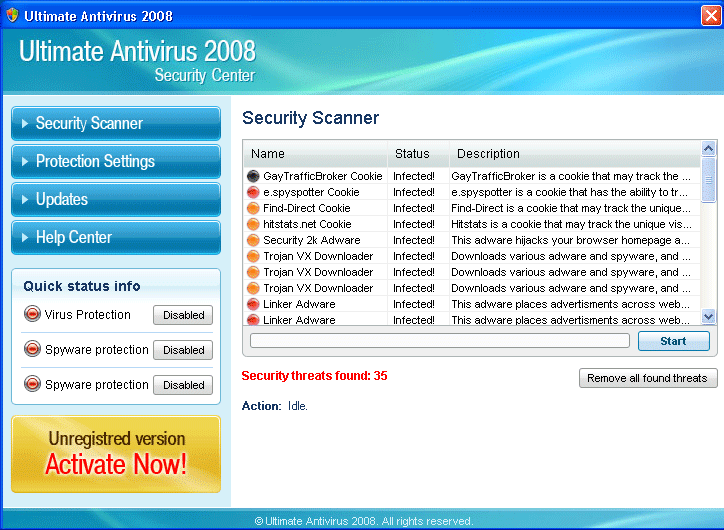This screenshot has height=530, width=724.
Task: Click the 'Action: Idle.' status text
Action: (x=274, y=406)
